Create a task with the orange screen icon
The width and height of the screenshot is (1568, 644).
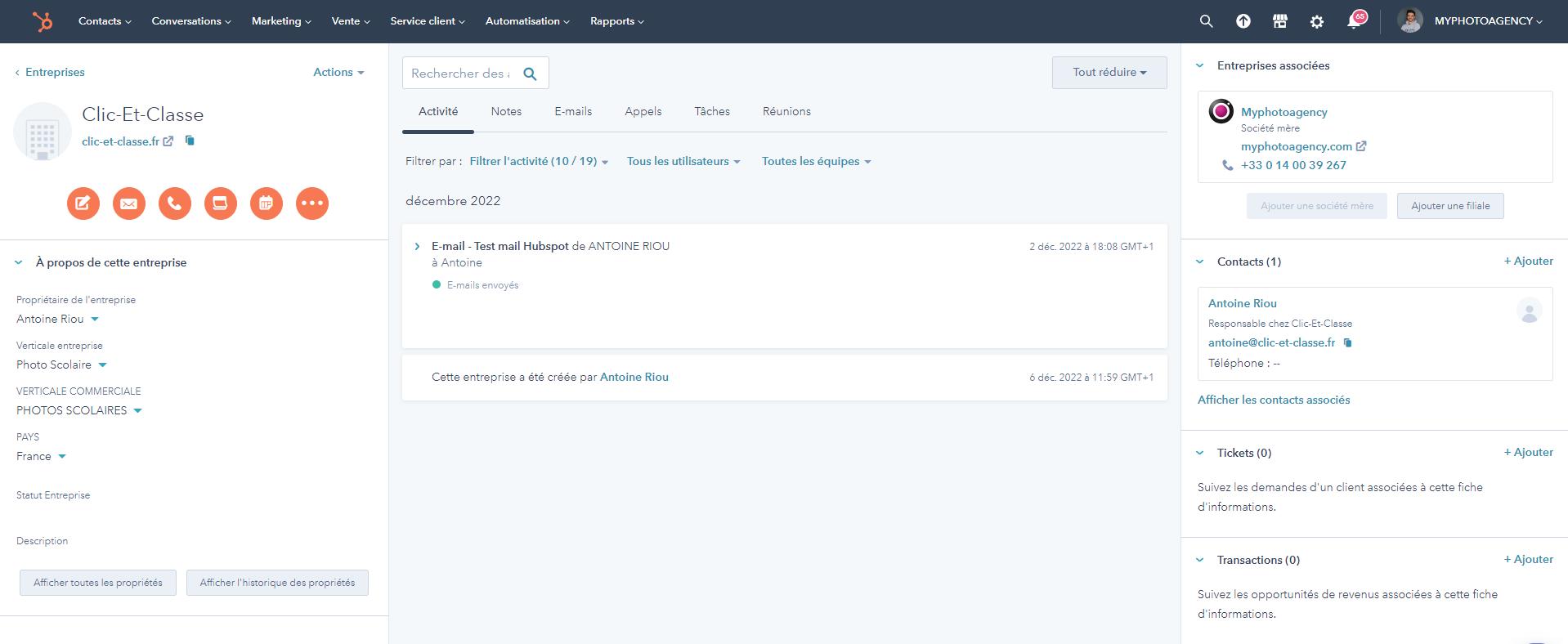(x=221, y=203)
